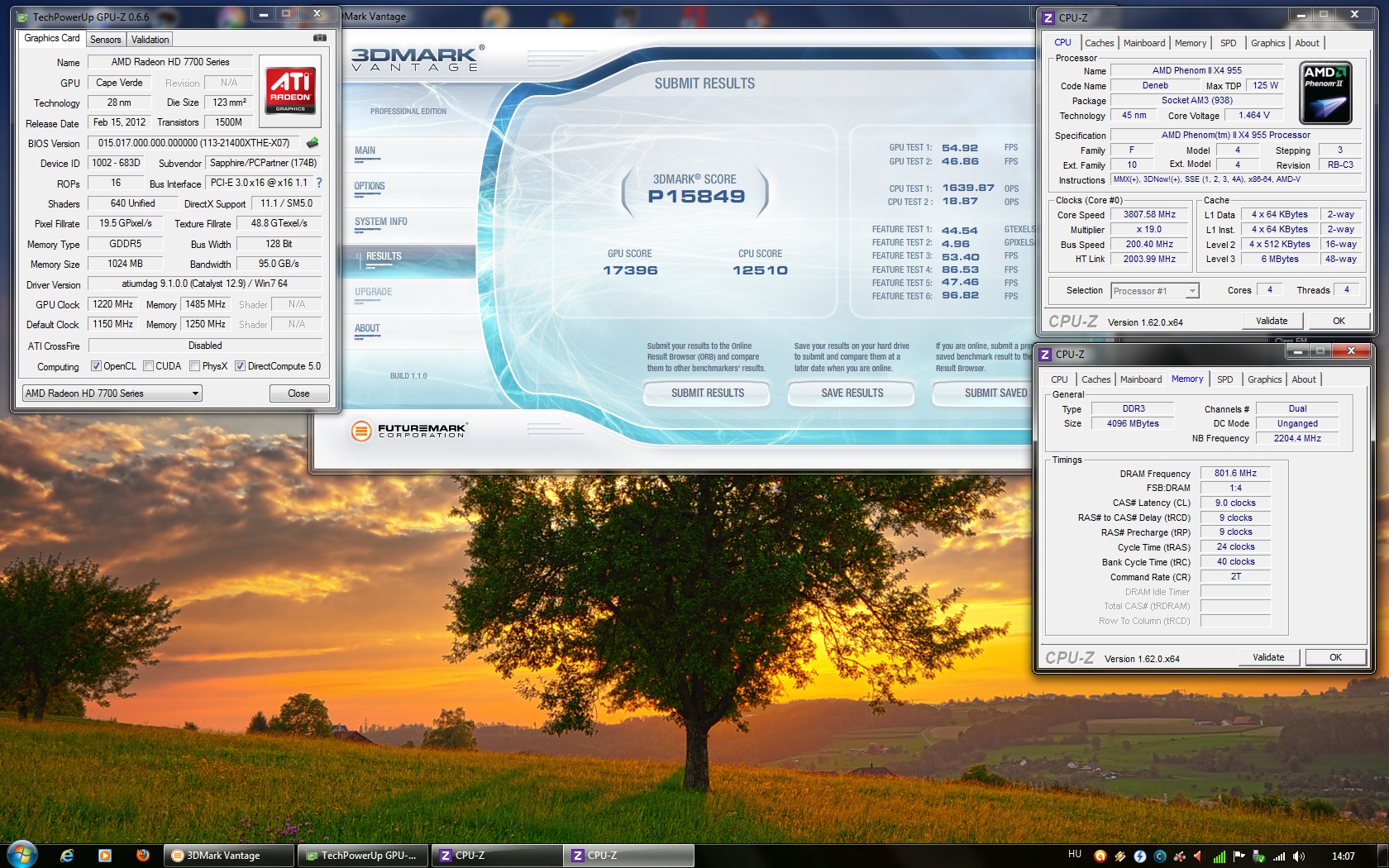Screen dimensions: 1389x868
Task: Click the GPU-Z title bar app icon
Action: coord(23,17)
